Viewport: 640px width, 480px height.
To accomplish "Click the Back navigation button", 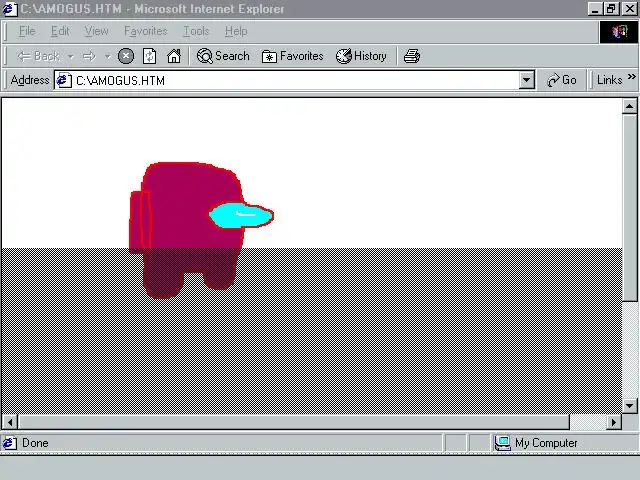I will coord(39,56).
